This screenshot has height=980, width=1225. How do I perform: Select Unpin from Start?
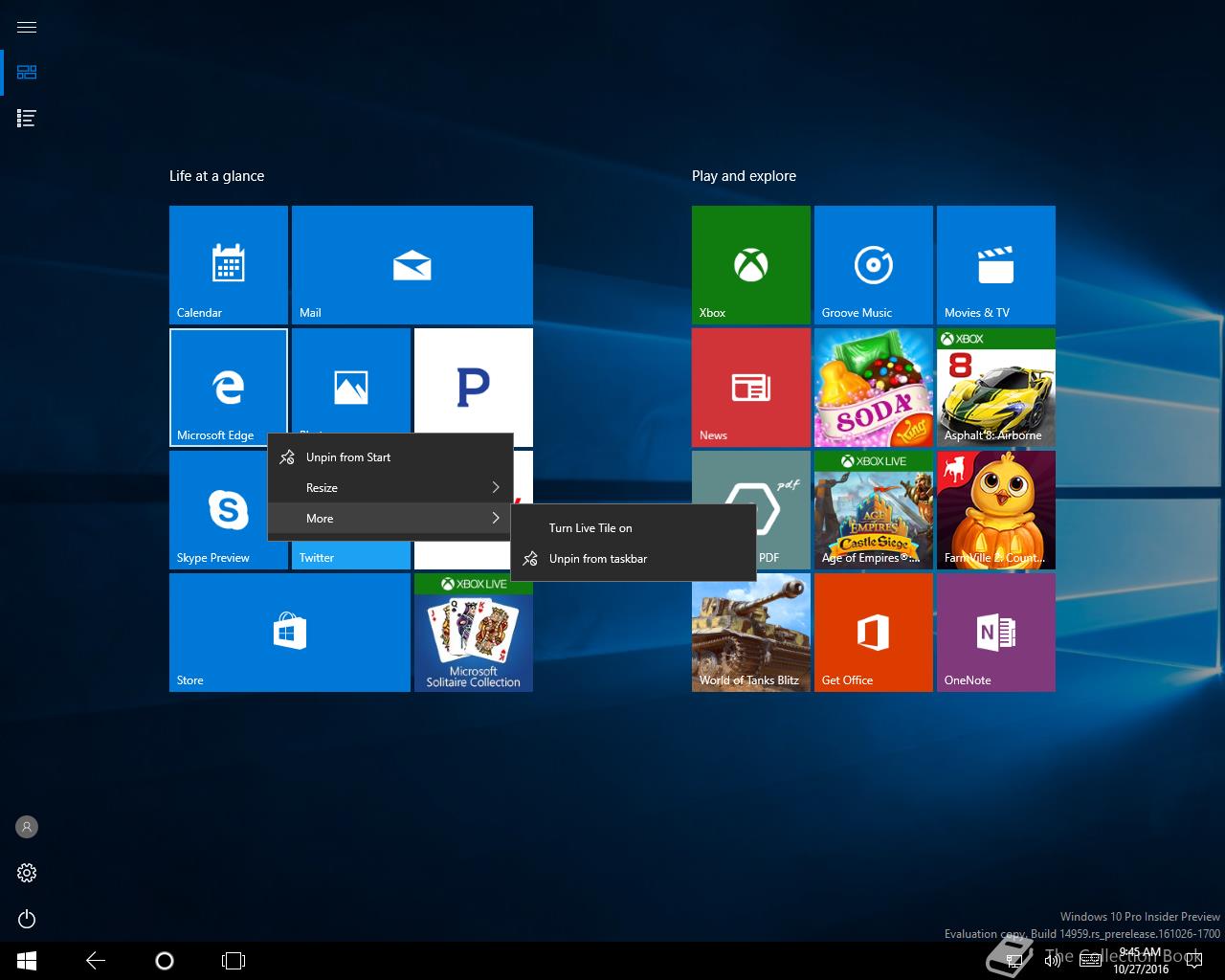(x=390, y=457)
